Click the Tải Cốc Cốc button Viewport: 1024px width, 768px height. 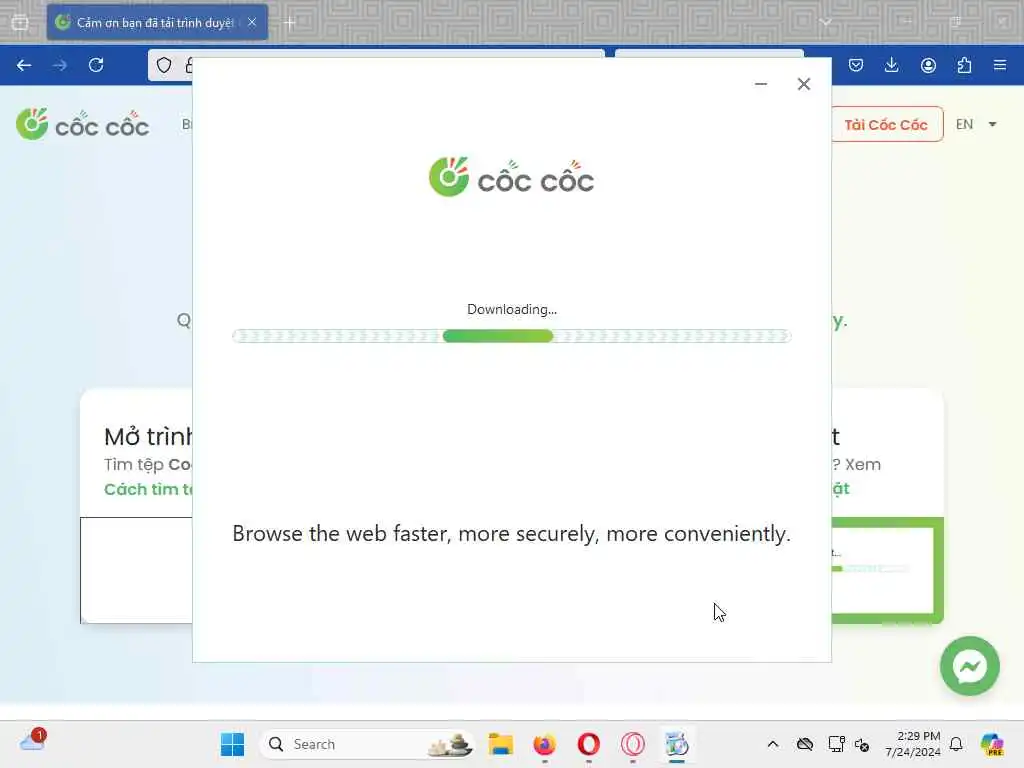click(x=886, y=124)
